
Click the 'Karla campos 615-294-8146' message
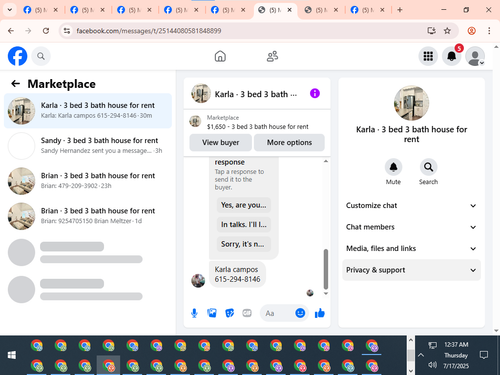coord(237,274)
